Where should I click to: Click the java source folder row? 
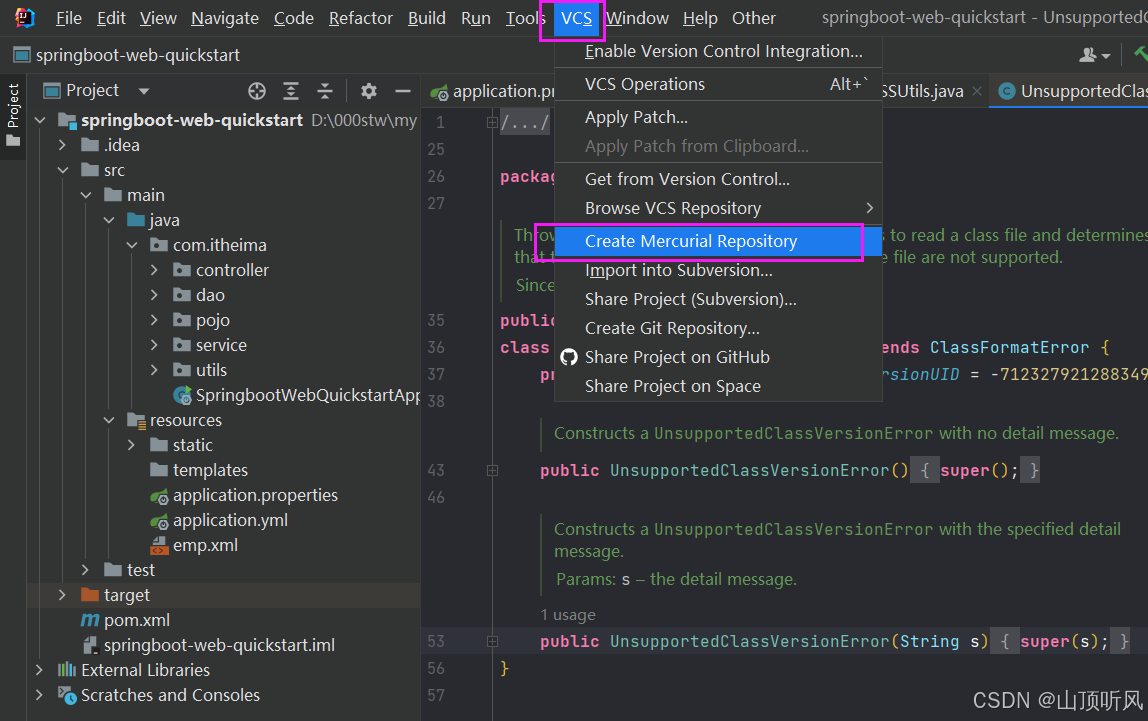223,220
